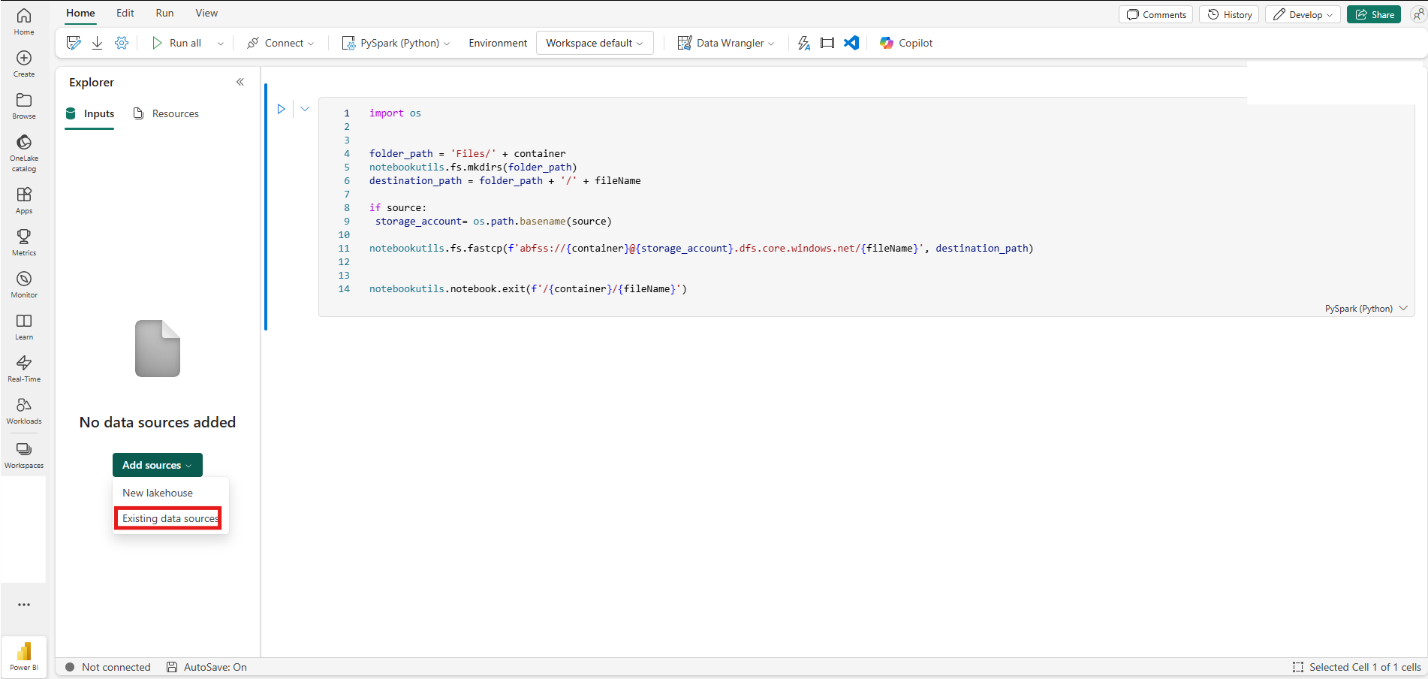
Task: Open the Run menu
Action: [x=163, y=13]
